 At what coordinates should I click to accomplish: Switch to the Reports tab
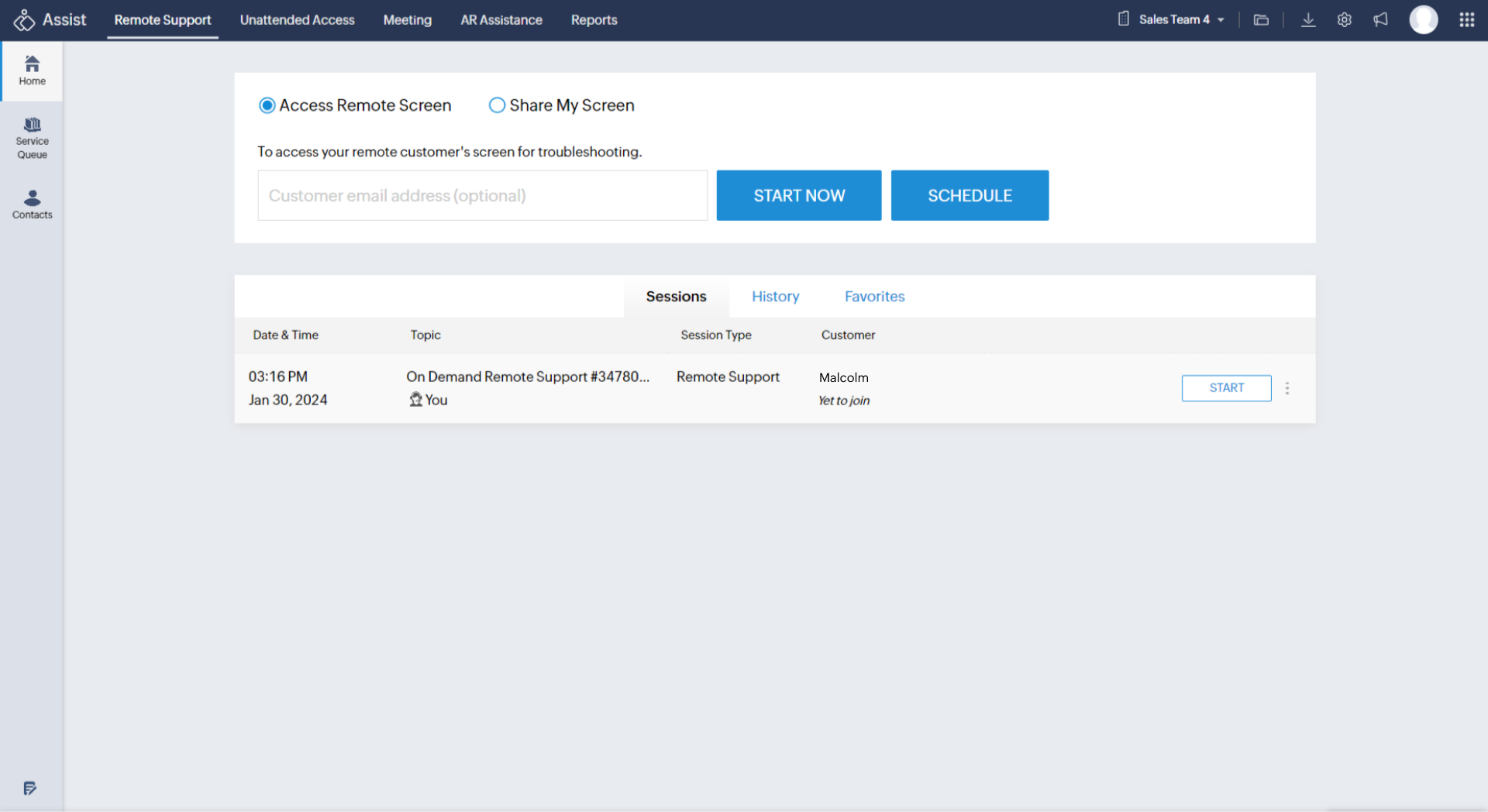pyautogui.click(x=594, y=20)
